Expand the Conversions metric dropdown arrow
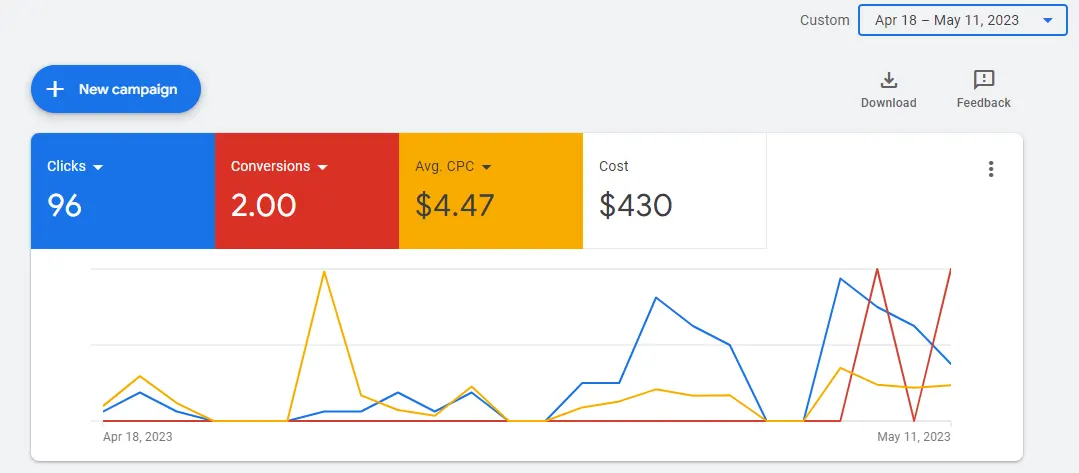1079x473 pixels. pos(322,167)
